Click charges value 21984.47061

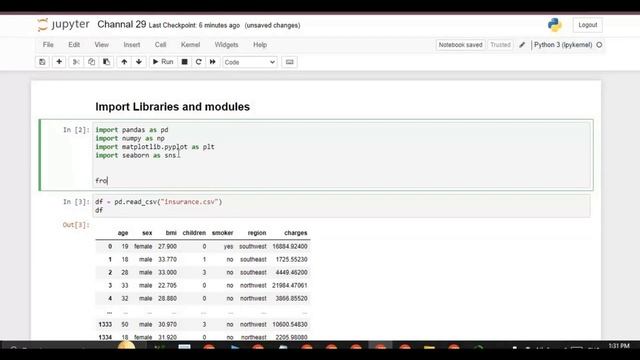click(x=290, y=286)
